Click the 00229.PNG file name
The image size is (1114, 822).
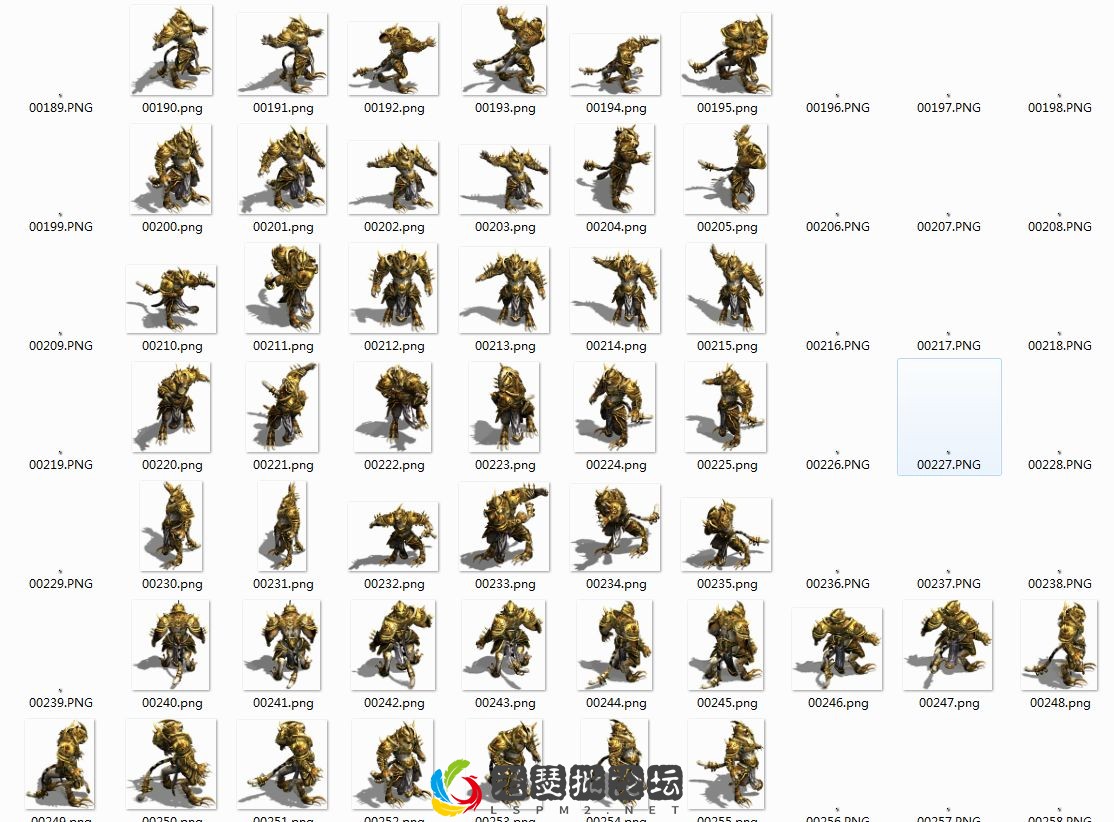pyautogui.click(x=60, y=584)
